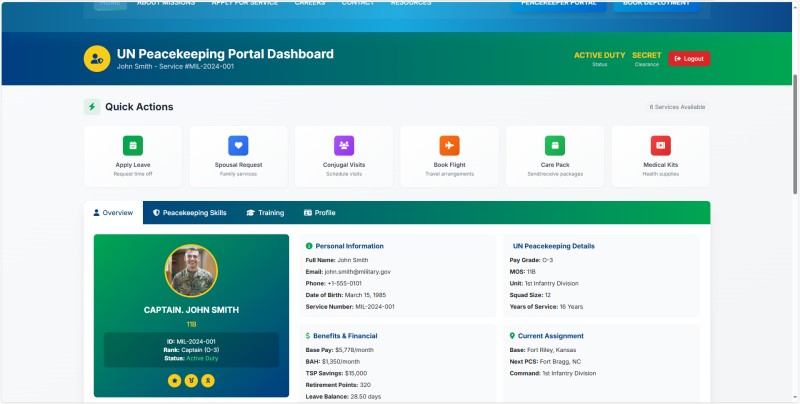Click the "Years of Service: 16 Years" line
The image size is (800, 404).
[x=546, y=307]
